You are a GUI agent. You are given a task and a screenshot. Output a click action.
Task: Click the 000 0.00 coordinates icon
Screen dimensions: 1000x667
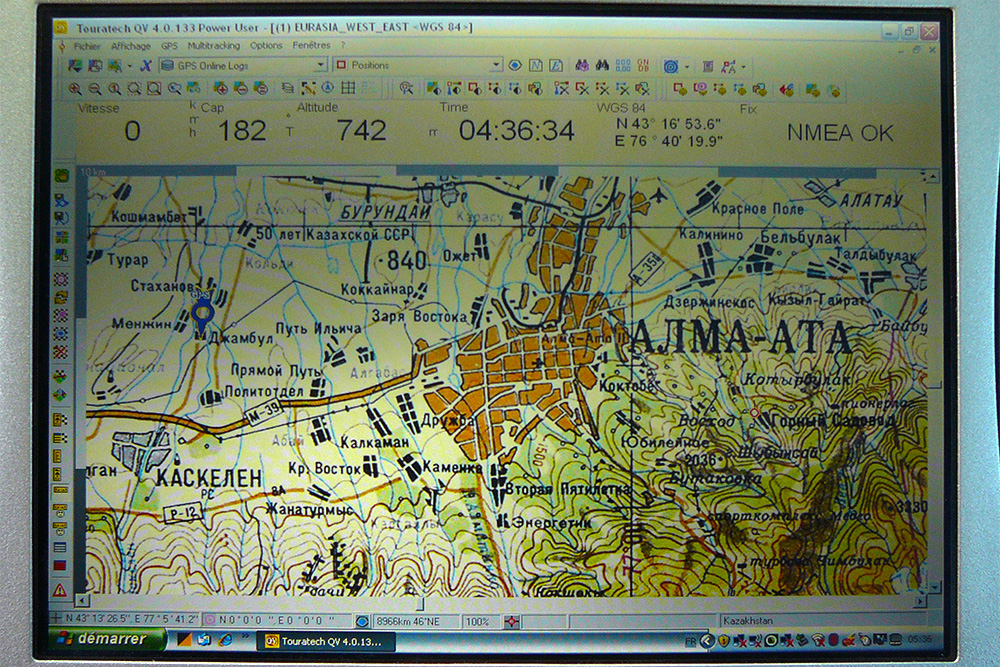tap(623, 65)
